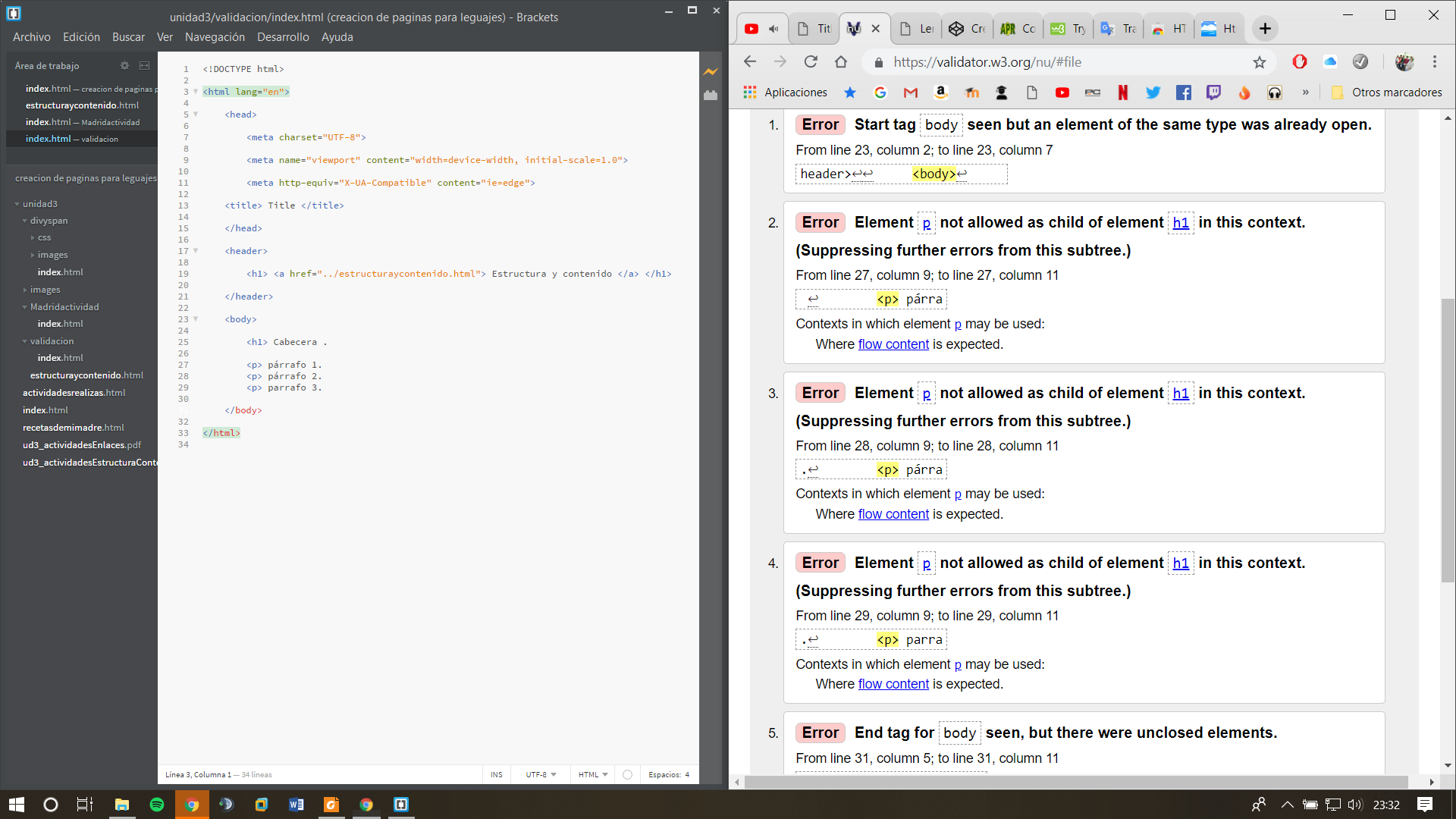Open the Ayuda menu

click(337, 37)
